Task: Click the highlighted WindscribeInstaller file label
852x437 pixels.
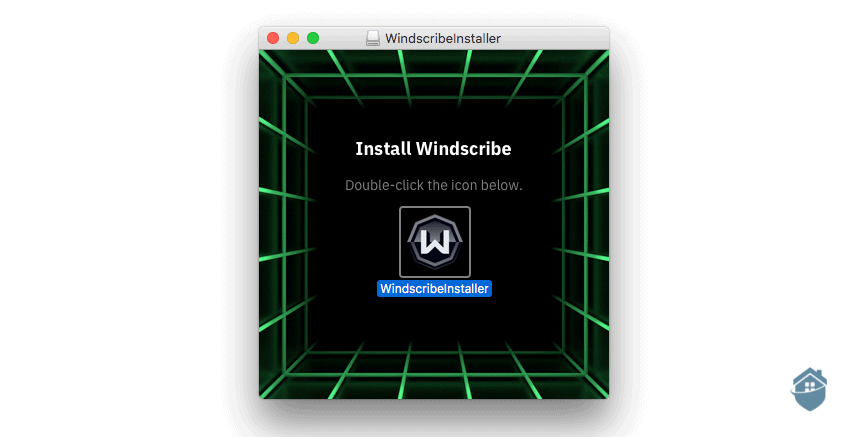Action: [x=434, y=289]
